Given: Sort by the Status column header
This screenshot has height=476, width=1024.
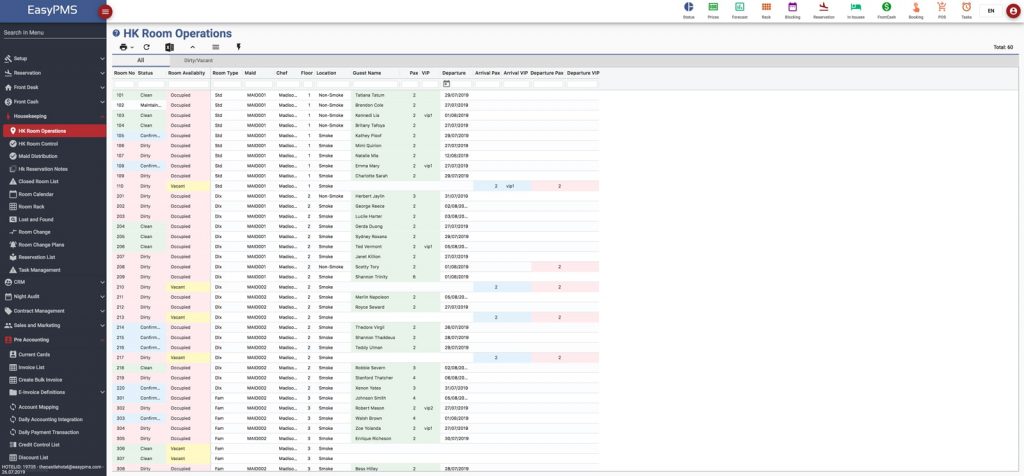Looking at the screenshot, I should (x=146, y=73).
